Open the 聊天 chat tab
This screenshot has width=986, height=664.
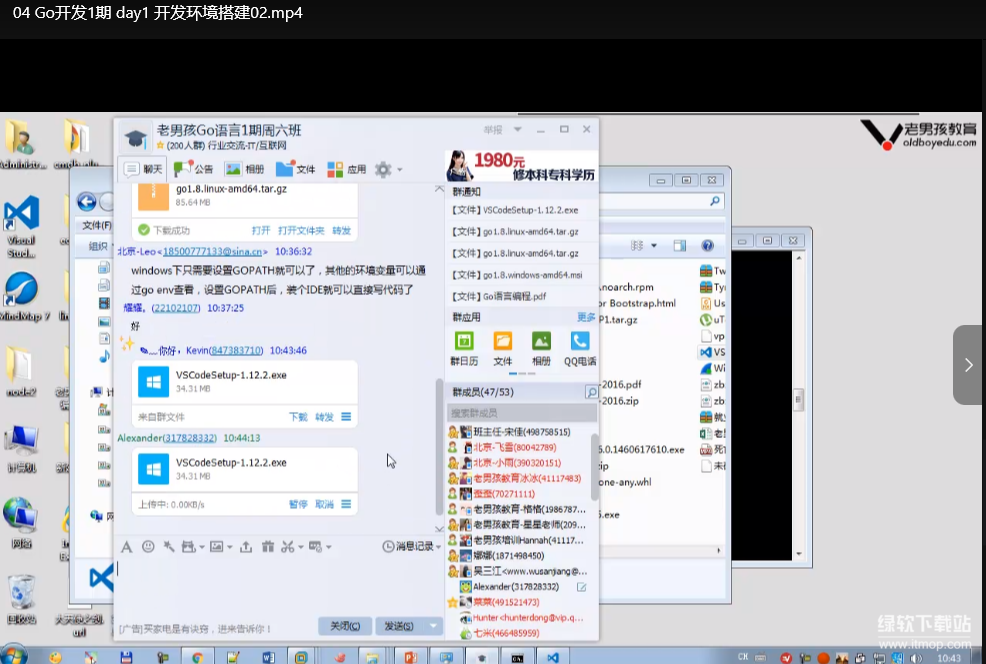click(143, 169)
